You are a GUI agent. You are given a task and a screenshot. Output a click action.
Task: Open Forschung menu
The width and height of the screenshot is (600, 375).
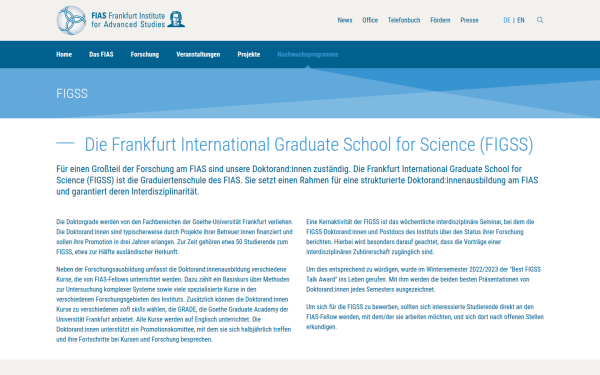145,54
